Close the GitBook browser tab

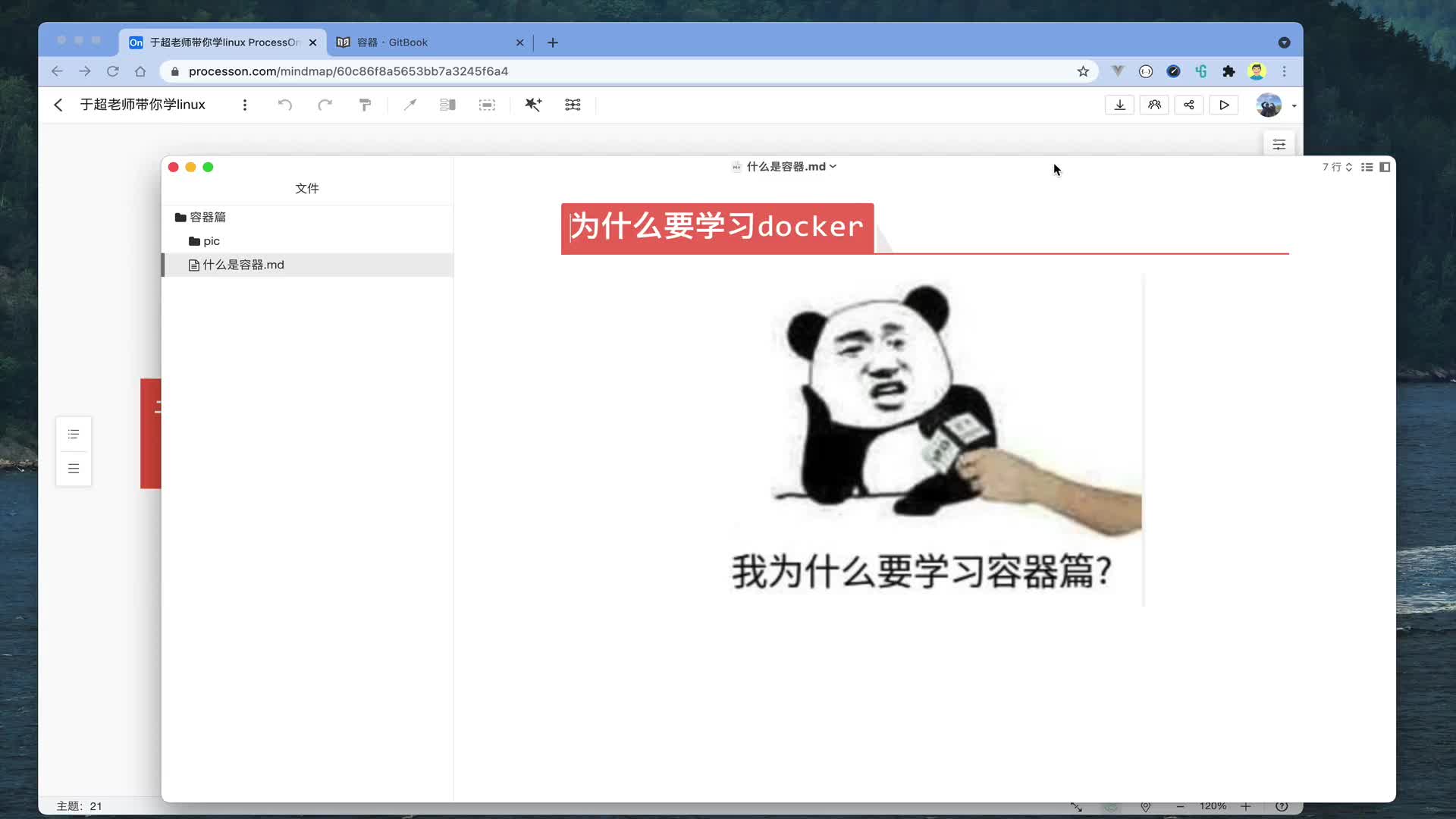pos(519,42)
